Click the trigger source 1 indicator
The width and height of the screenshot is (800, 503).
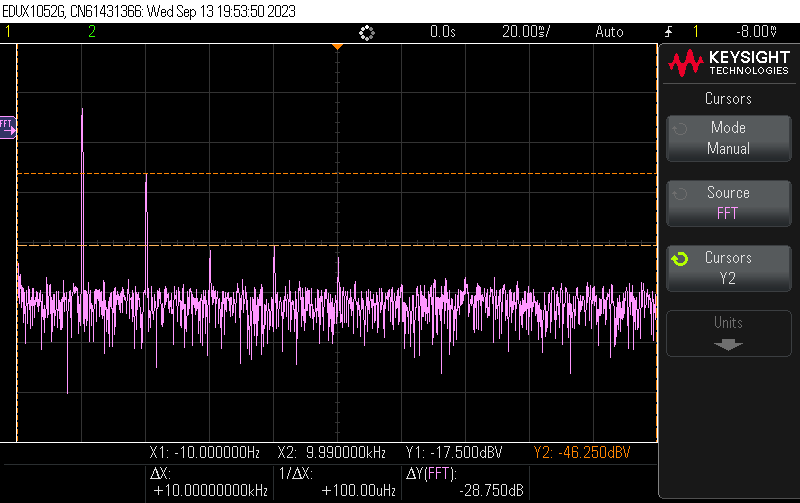695,32
